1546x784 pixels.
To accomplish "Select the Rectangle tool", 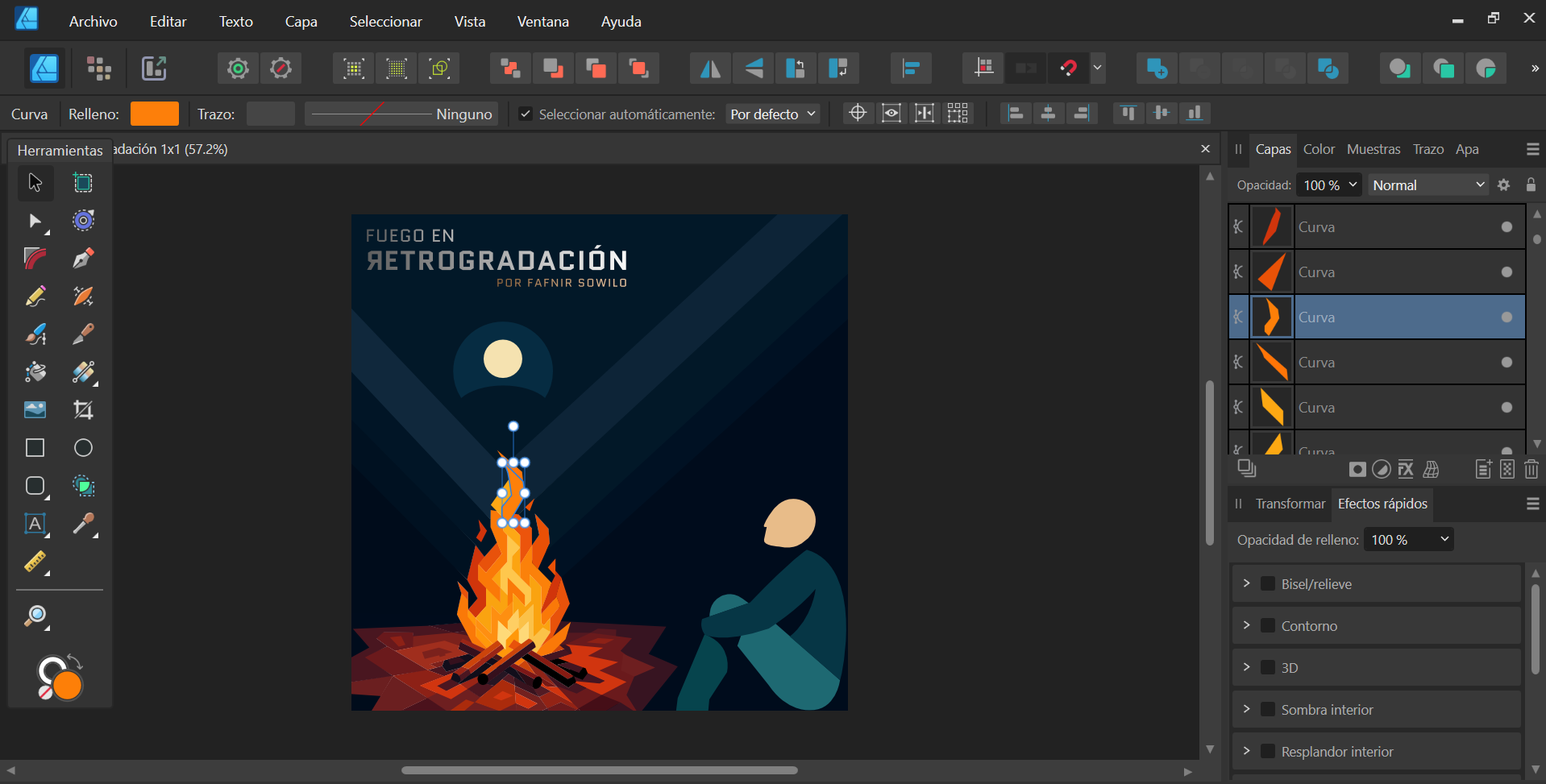I will pyautogui.click(x=35, y=448).
